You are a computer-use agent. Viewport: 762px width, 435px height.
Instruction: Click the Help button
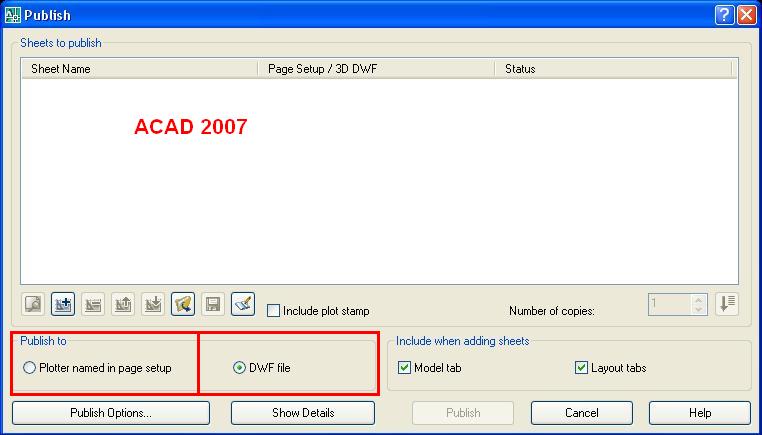tap(700, 413)
